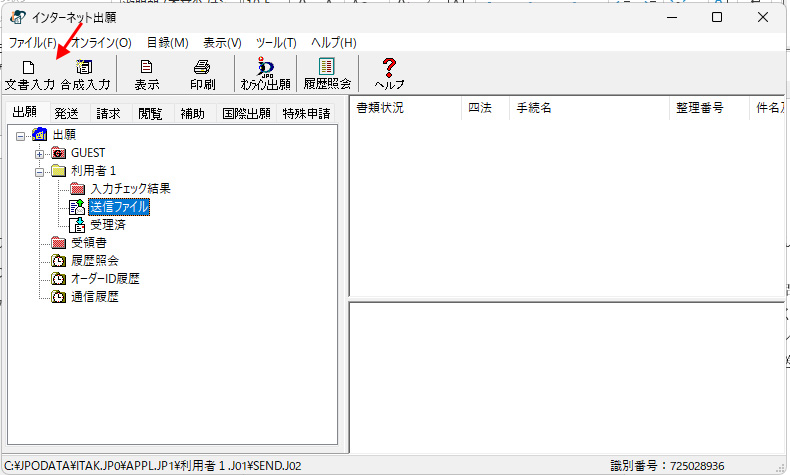Viewport: 790px width, 475px height.
Task: Click the red question mark ヘルプ icon
Action: click(389, 75)
